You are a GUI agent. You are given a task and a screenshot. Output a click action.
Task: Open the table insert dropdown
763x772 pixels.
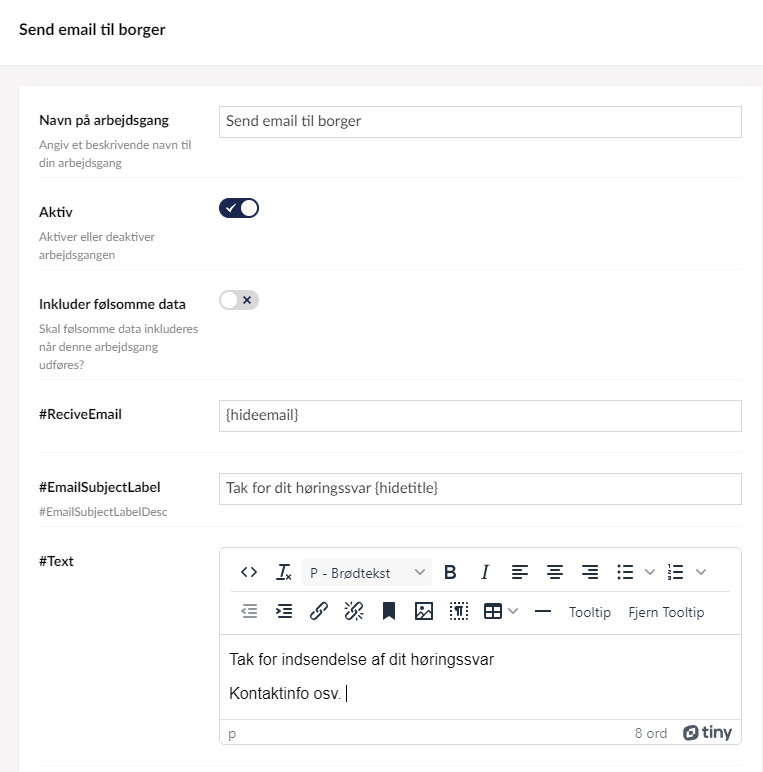pos(501,612)
